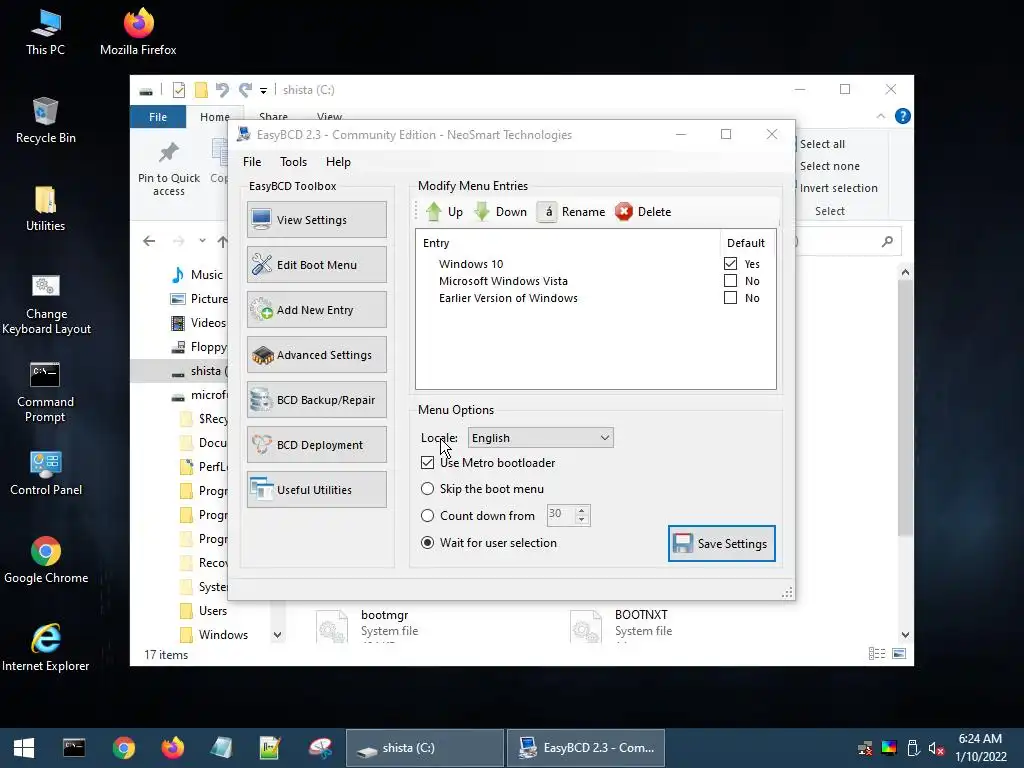Click Explorer properties checkmark icon
The image size is (1024, 768).
(178, 89)
